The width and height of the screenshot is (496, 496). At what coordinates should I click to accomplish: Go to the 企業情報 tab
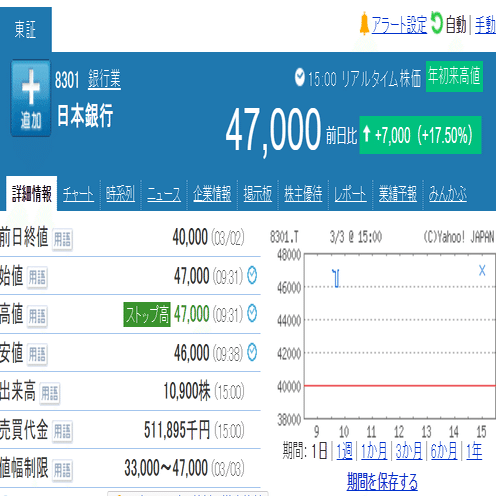coord(212,194)
